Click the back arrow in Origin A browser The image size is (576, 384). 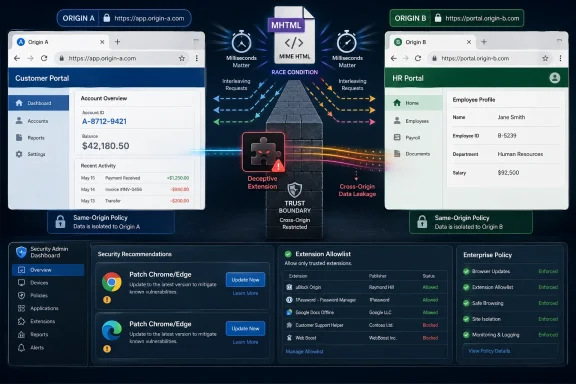[x=17, y=58]
